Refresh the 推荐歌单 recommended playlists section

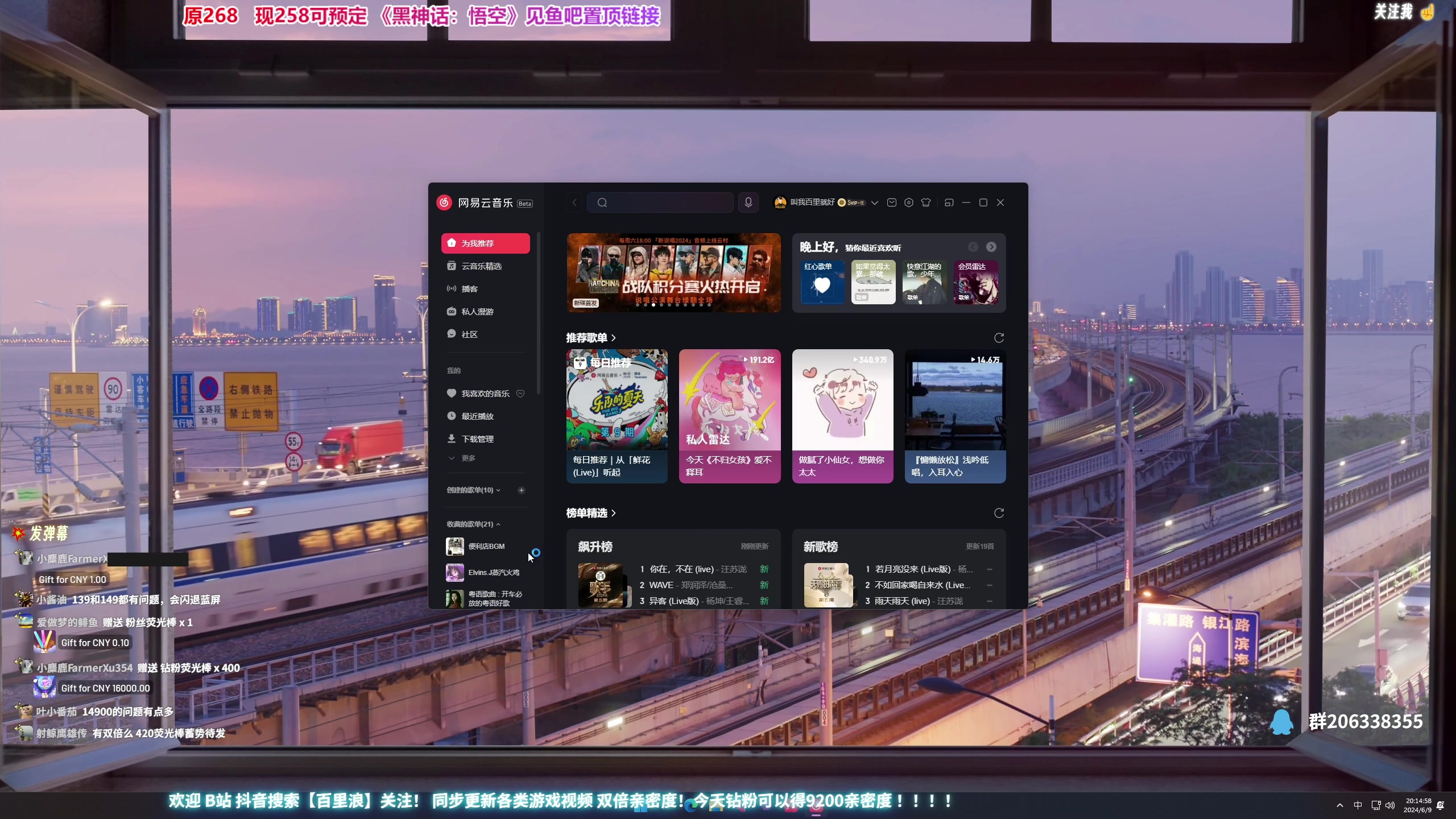(999, 338)
